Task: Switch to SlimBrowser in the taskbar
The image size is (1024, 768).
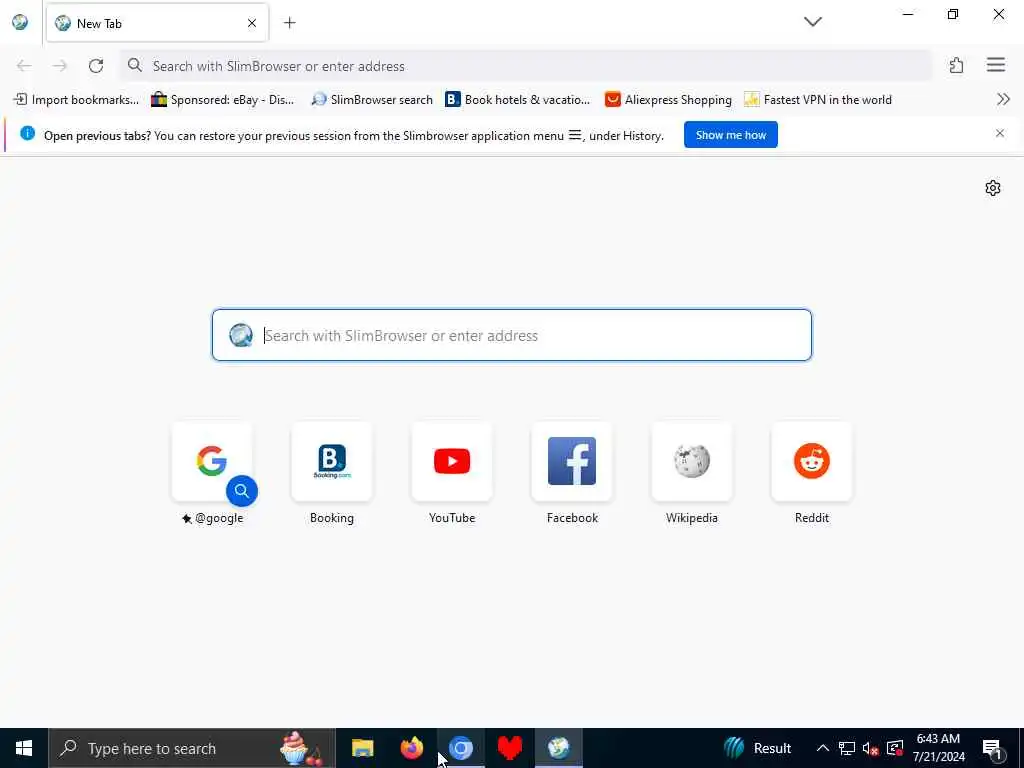Action: pyautogui.click(x=559, y=748)
